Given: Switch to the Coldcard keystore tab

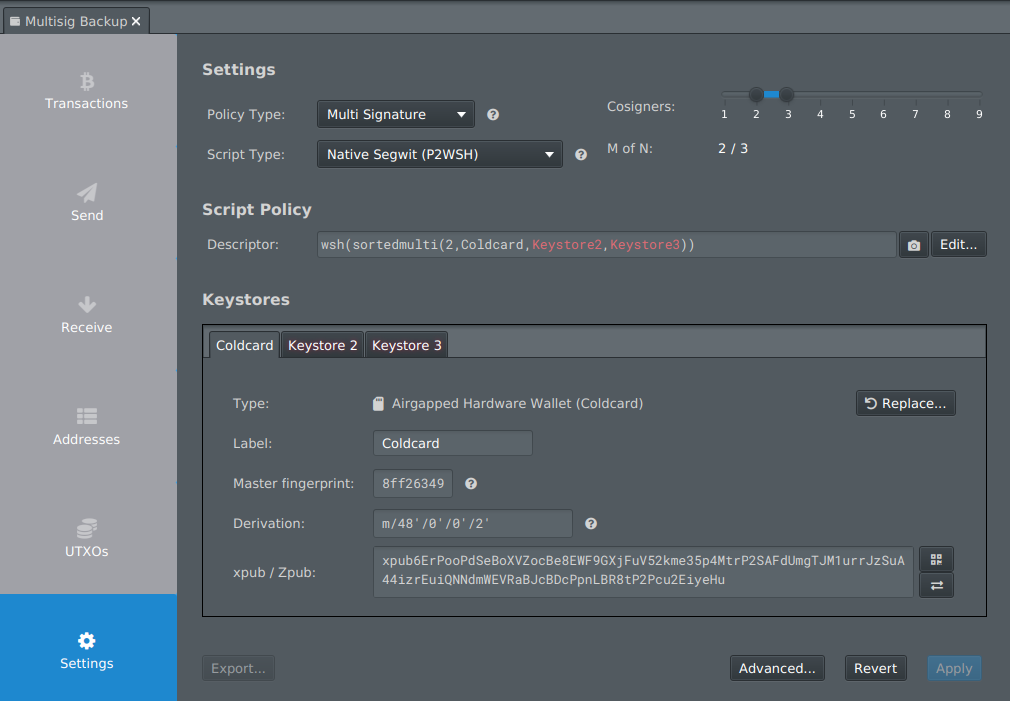Looking at the screenshot, I should [x=244, y=345].
